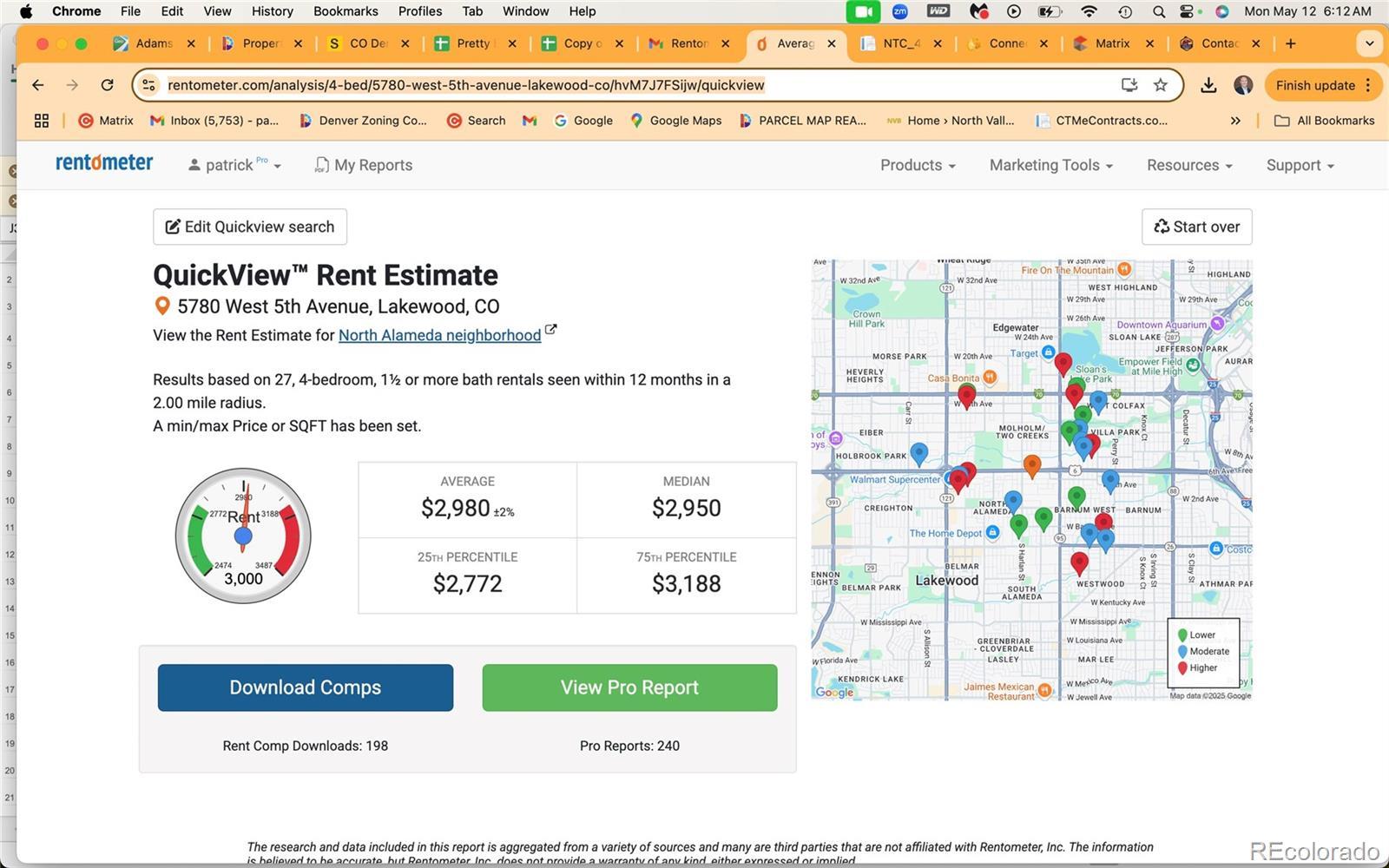The height and width of the screenshot is (868, 1389).
Task: Open the Profiles menu
Action: (x=420, y=11)
